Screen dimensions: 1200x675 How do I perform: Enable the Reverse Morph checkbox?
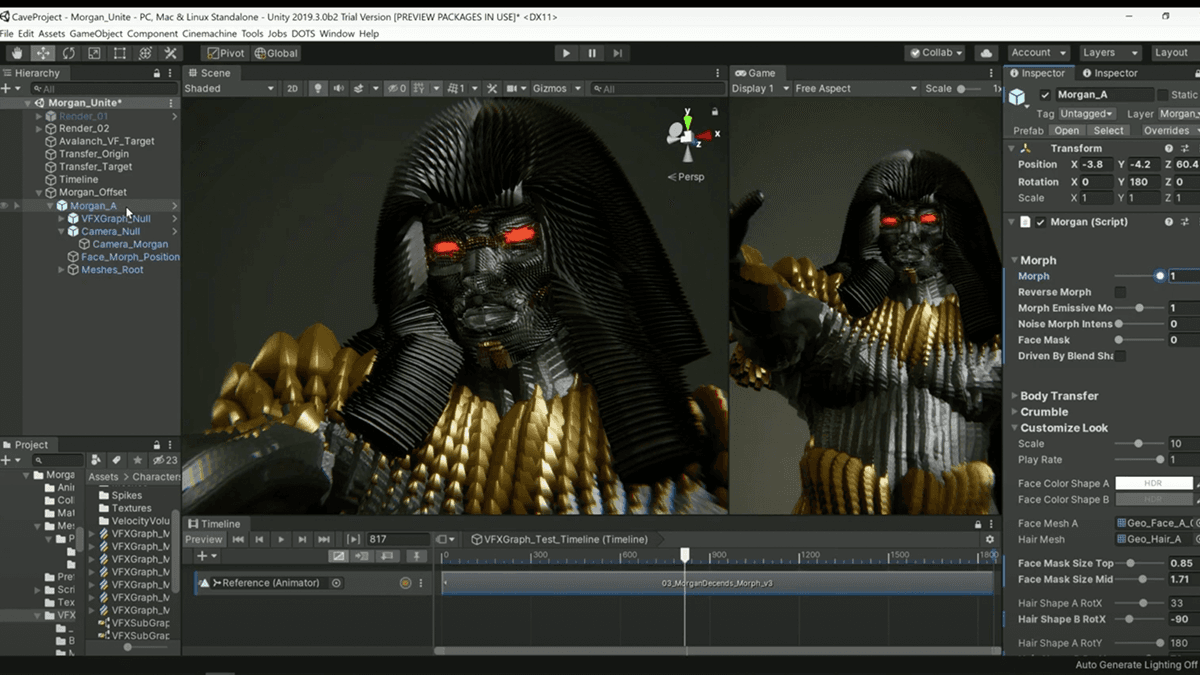pyautogui.click(x=1120, y=292)
